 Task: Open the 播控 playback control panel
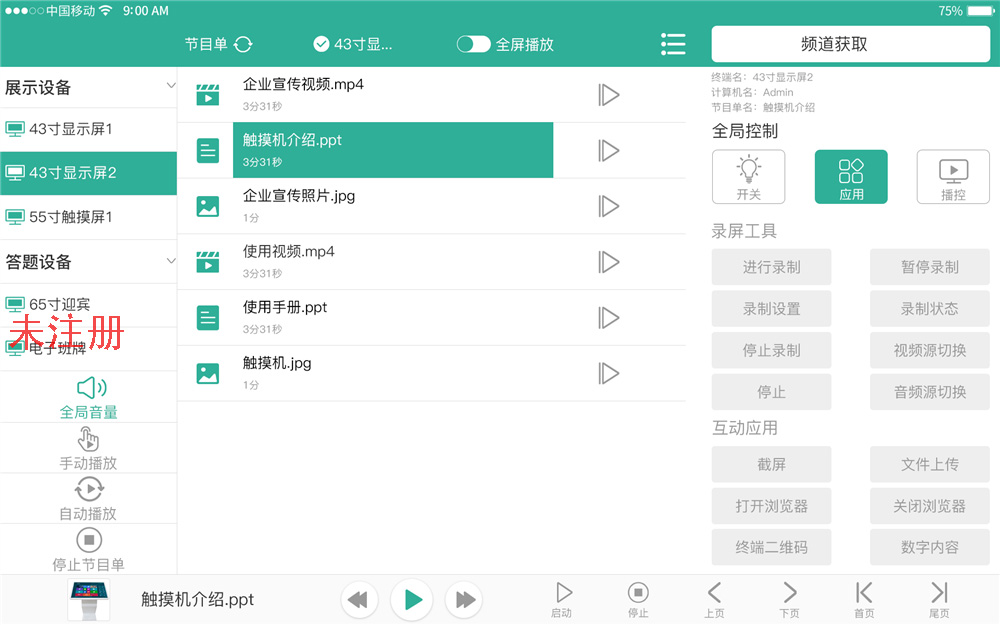point(952,177)
